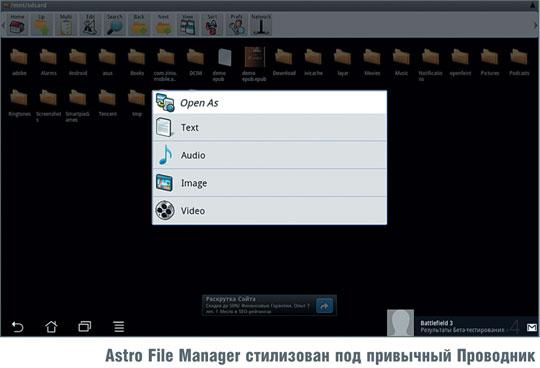Open the Notifications folder
The height and width of the screenshot is (368, 540).
[x=430, y=65]
